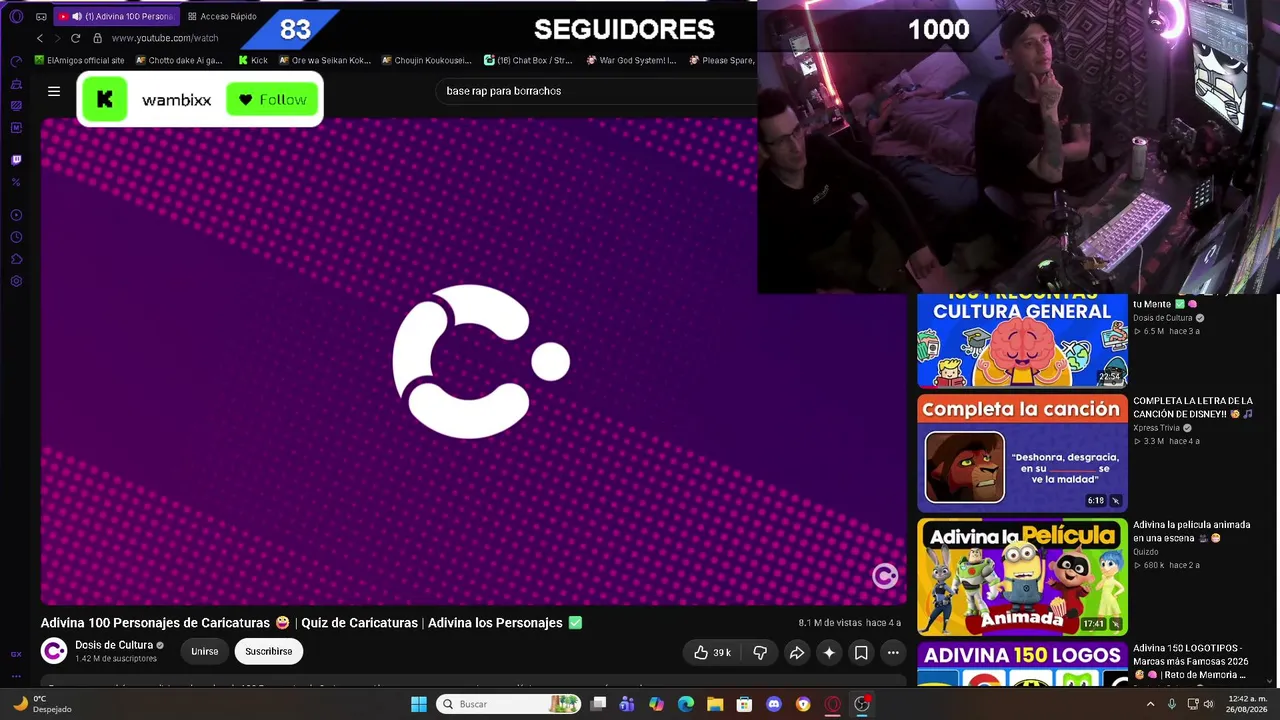Open the Opera GX main menu logo
The width and height of the screenshot is (1280, 720).
[16, 16]
